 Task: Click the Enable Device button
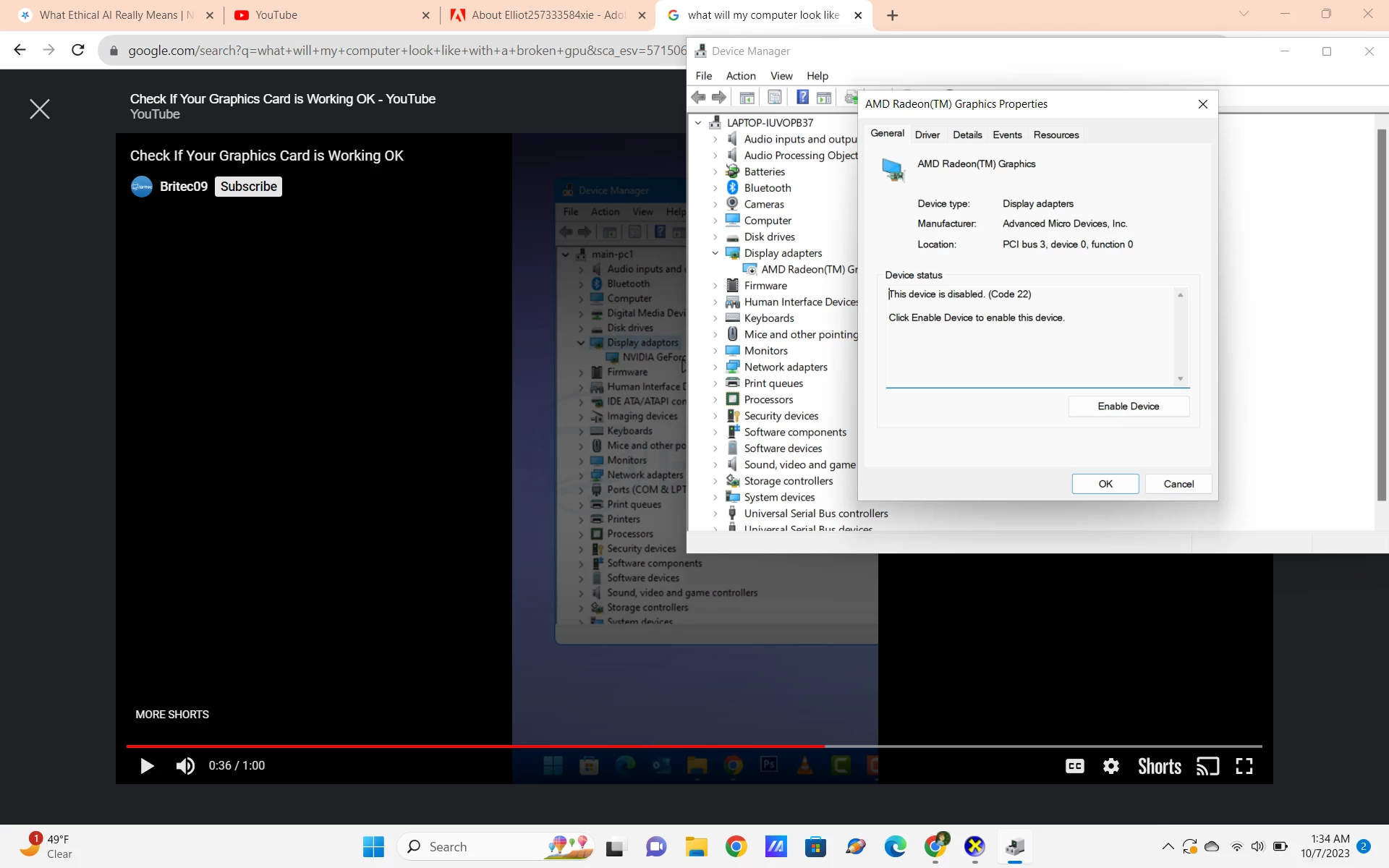tap(1128, 407)
